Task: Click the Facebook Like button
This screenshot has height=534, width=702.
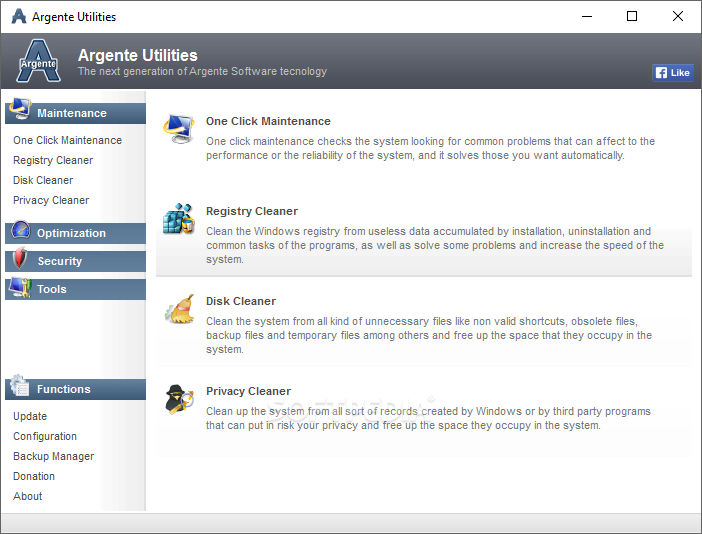Action: (x=673, y=73)
